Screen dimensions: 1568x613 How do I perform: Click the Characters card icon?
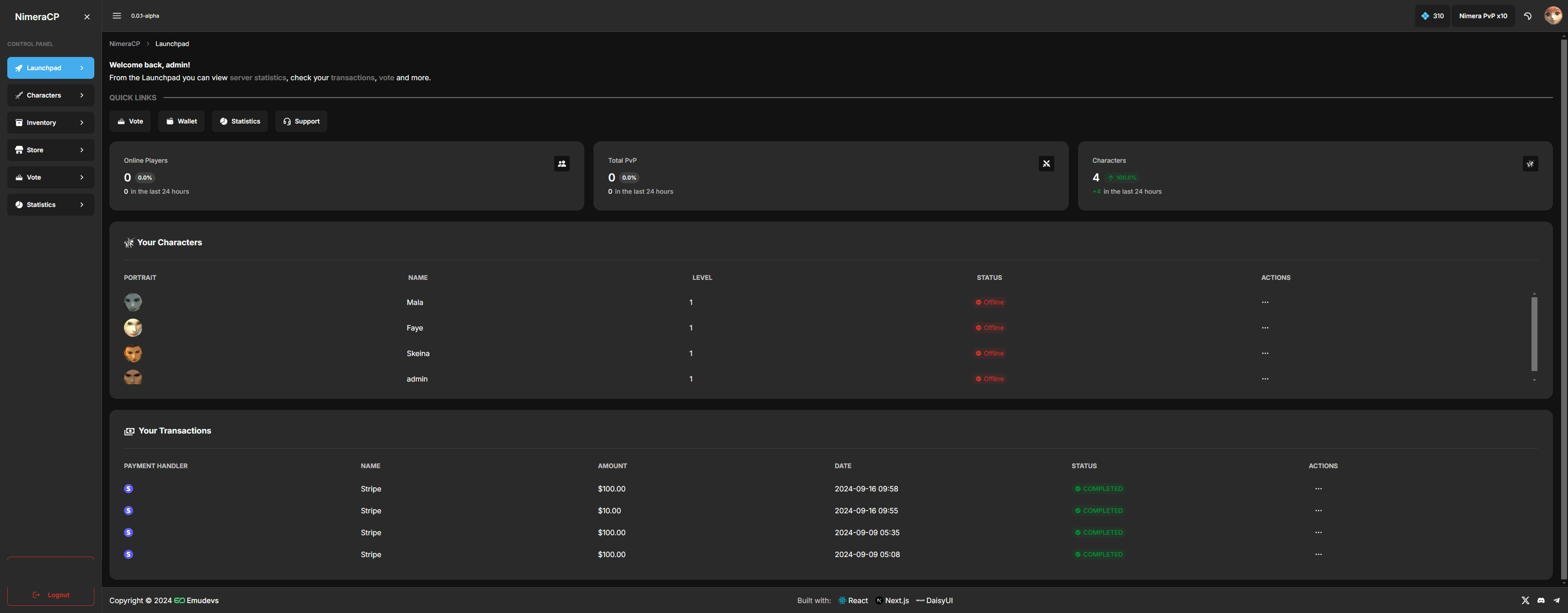(x=1530, y=164)
